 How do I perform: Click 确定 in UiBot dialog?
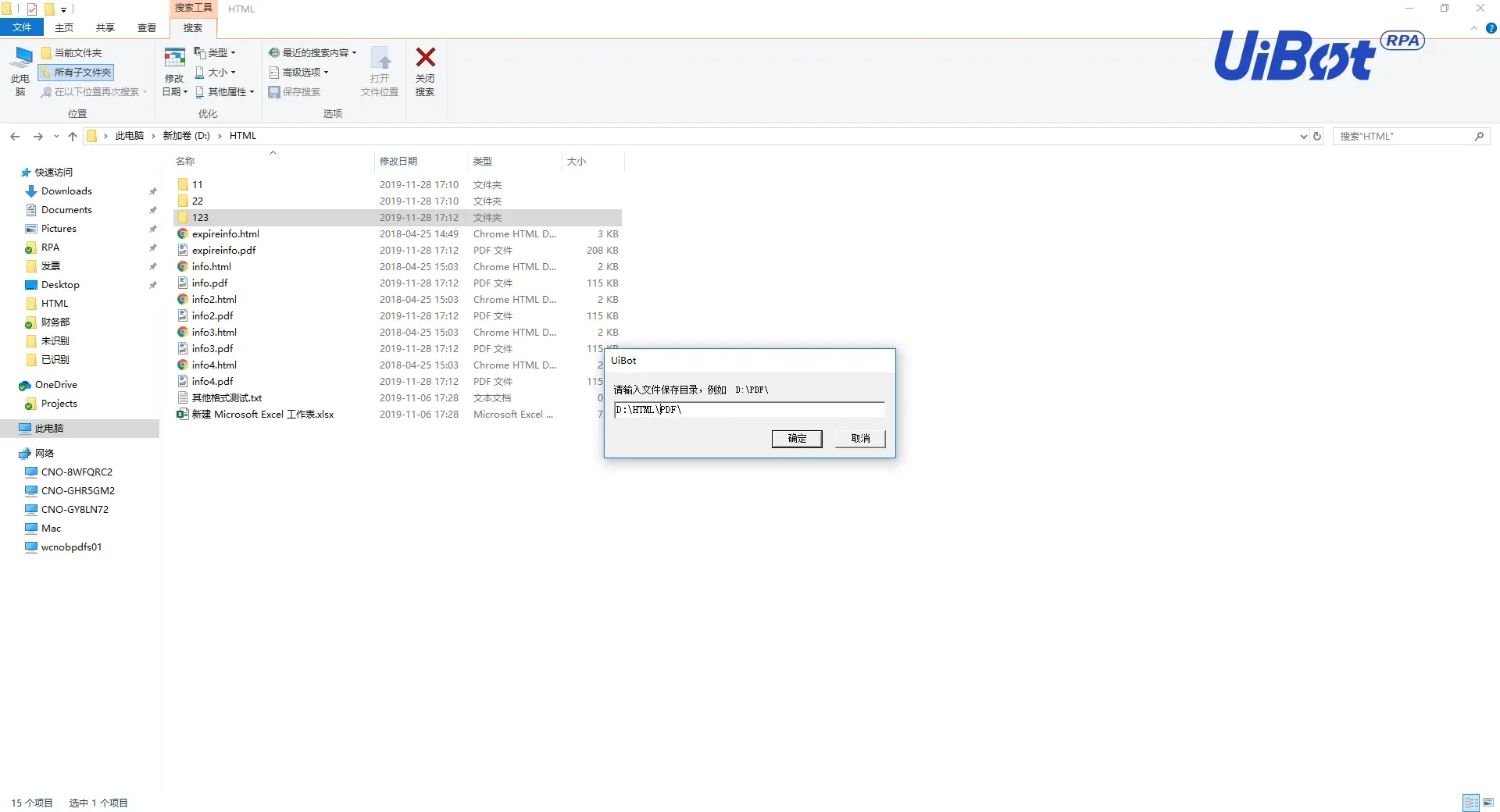point(797,438)
